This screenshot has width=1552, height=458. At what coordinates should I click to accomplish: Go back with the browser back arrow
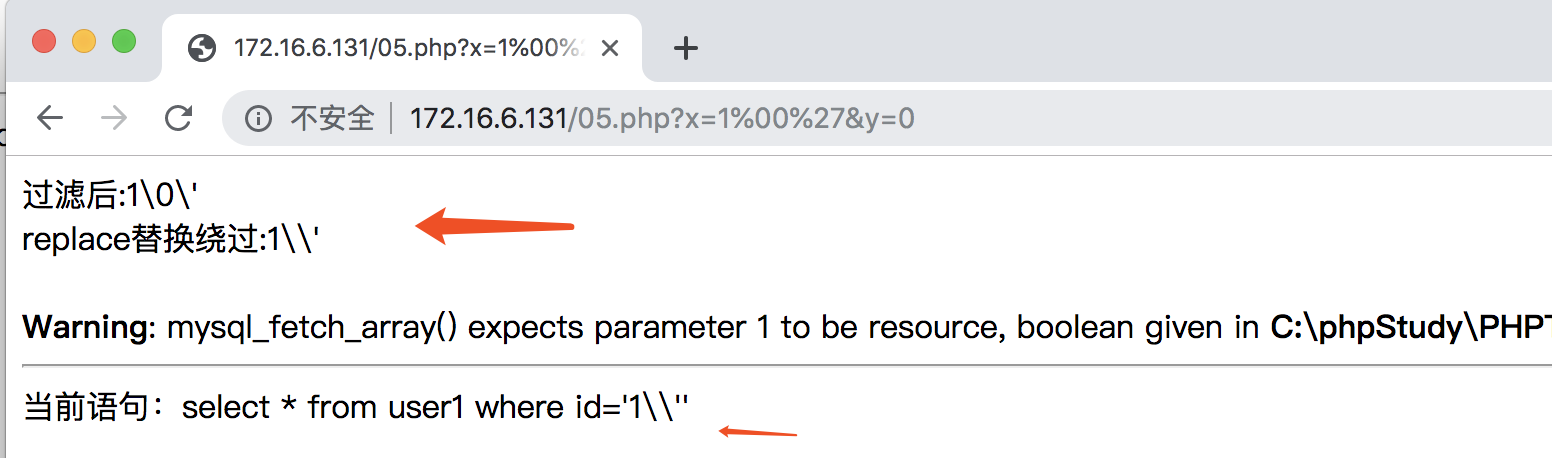(x=50, y=119)
